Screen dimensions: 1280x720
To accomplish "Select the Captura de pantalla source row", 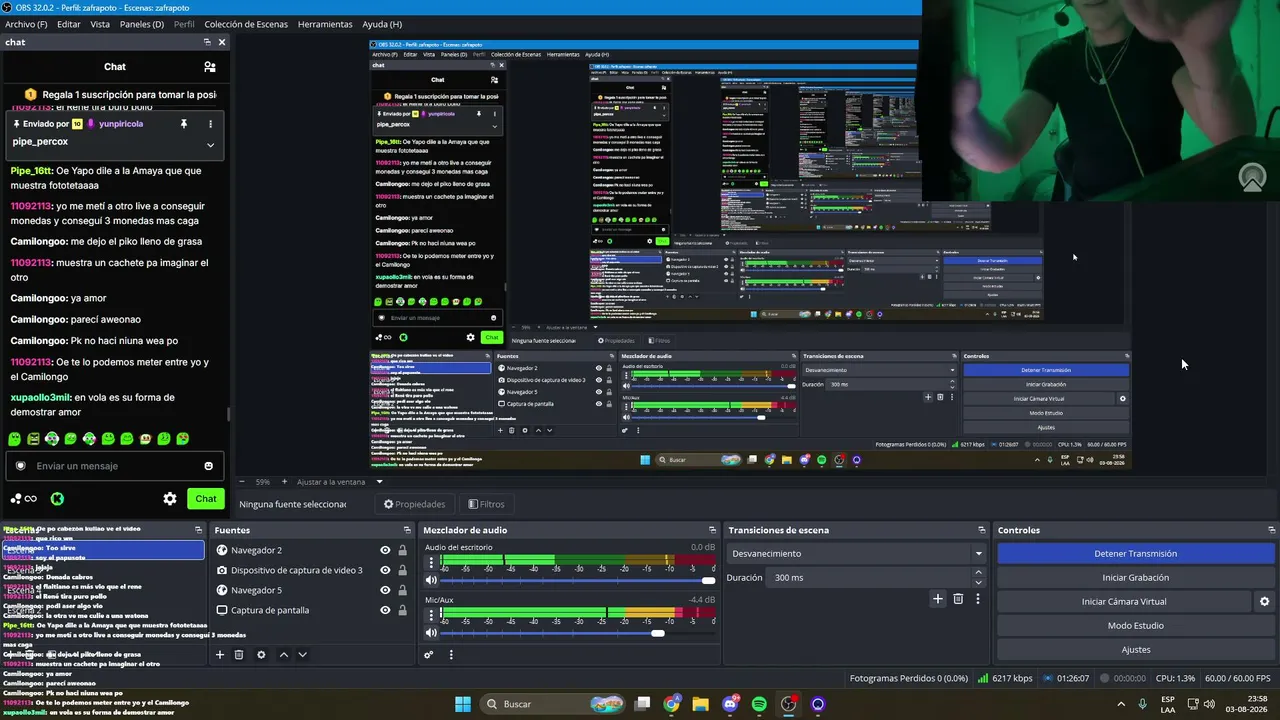I will click(311, 610).
